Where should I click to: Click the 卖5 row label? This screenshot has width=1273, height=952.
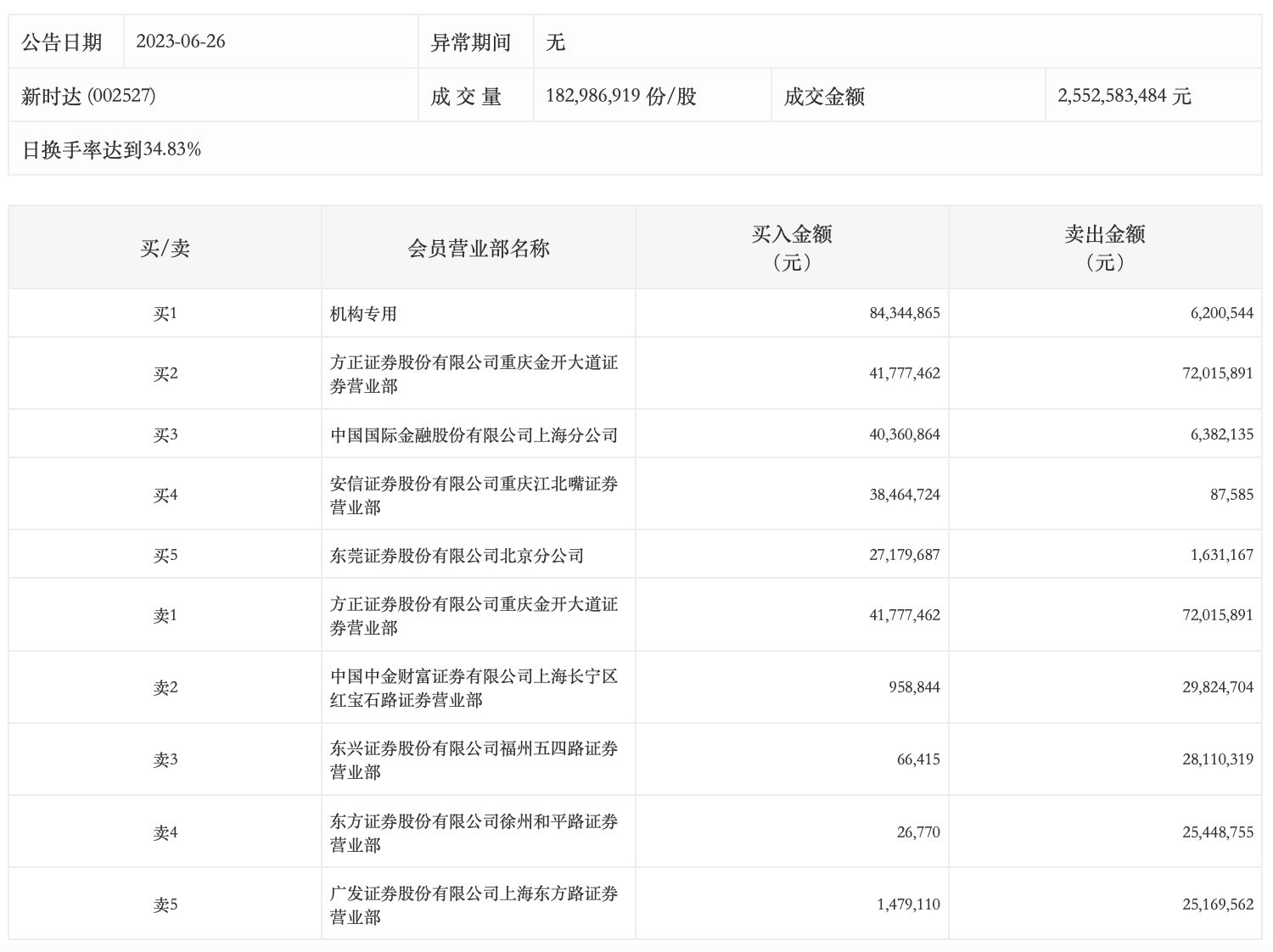click(165, 905)
